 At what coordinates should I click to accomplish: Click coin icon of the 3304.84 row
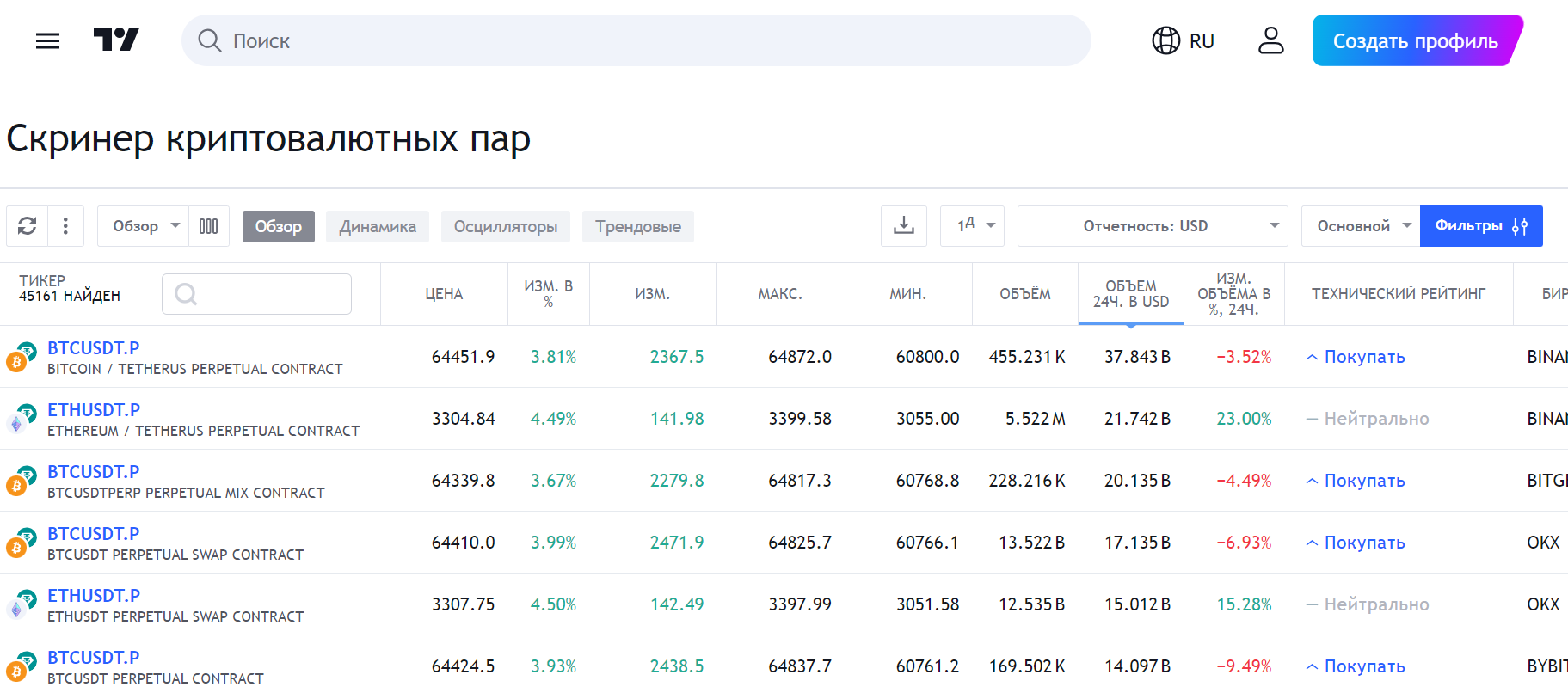(22, 419)
